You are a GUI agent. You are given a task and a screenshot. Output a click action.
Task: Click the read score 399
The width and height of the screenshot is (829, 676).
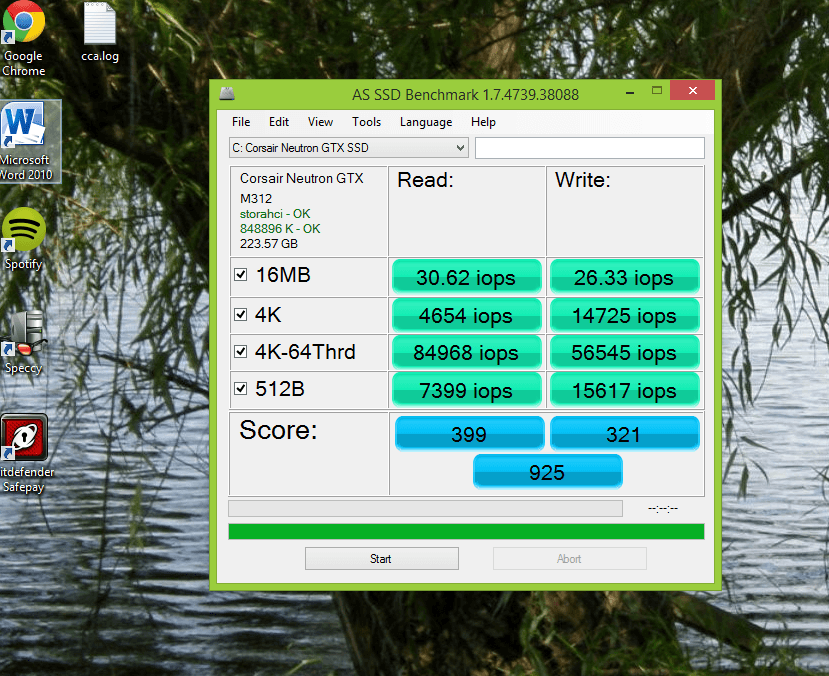click(x=469, y=433)
